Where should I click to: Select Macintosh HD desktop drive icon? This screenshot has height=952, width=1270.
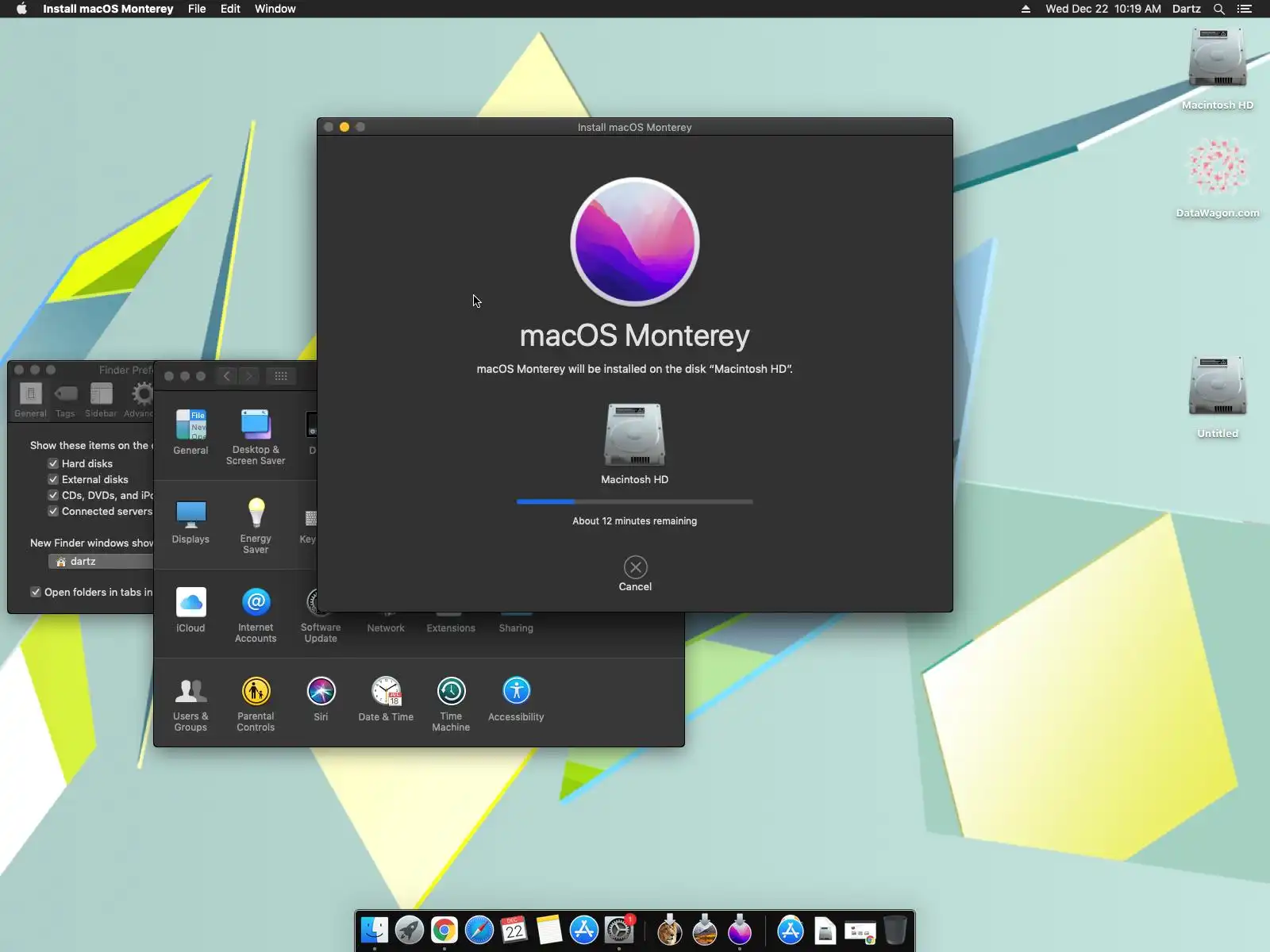(1218, 69)
